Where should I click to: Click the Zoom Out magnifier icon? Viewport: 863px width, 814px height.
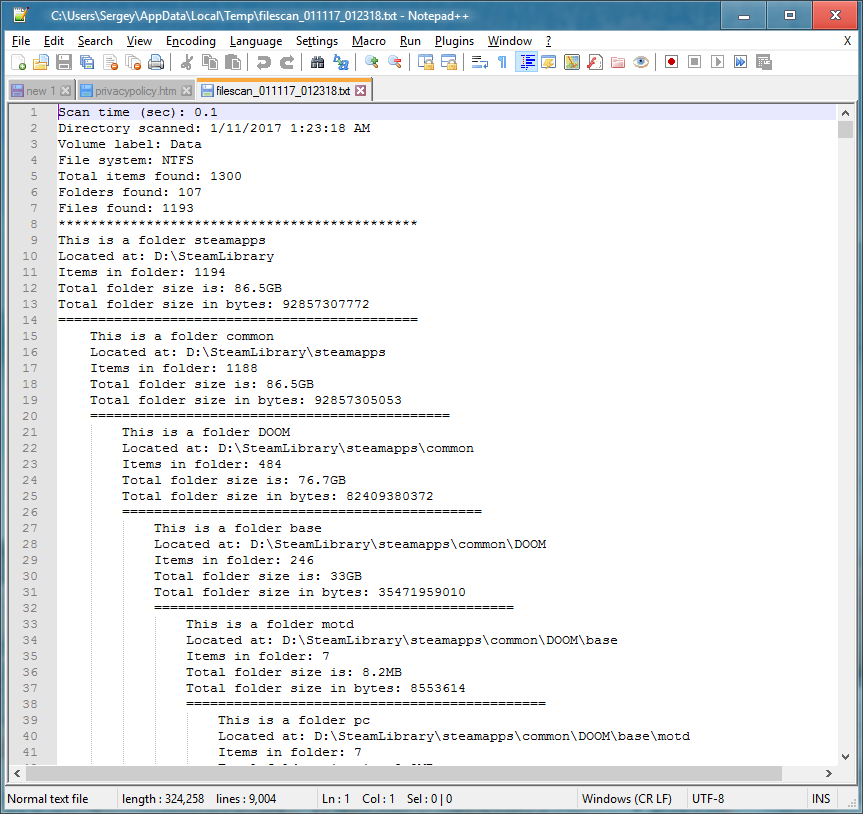click(395, 62)
